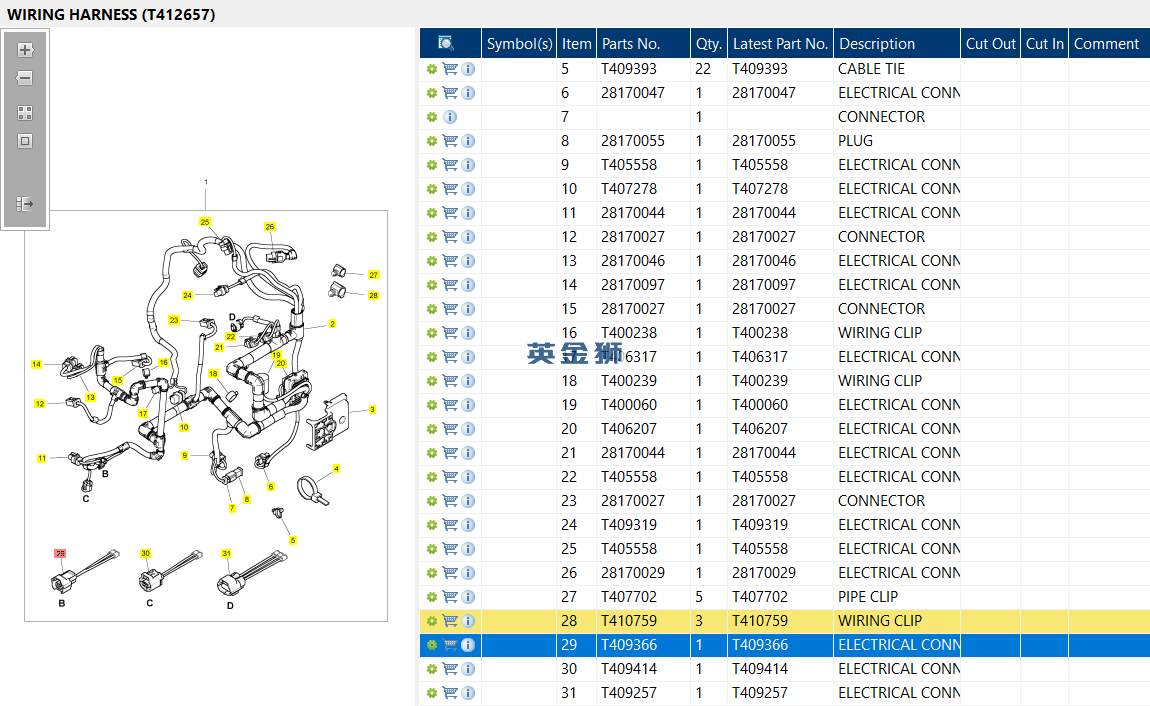Click the green gear for item 6

click(432, 93)
